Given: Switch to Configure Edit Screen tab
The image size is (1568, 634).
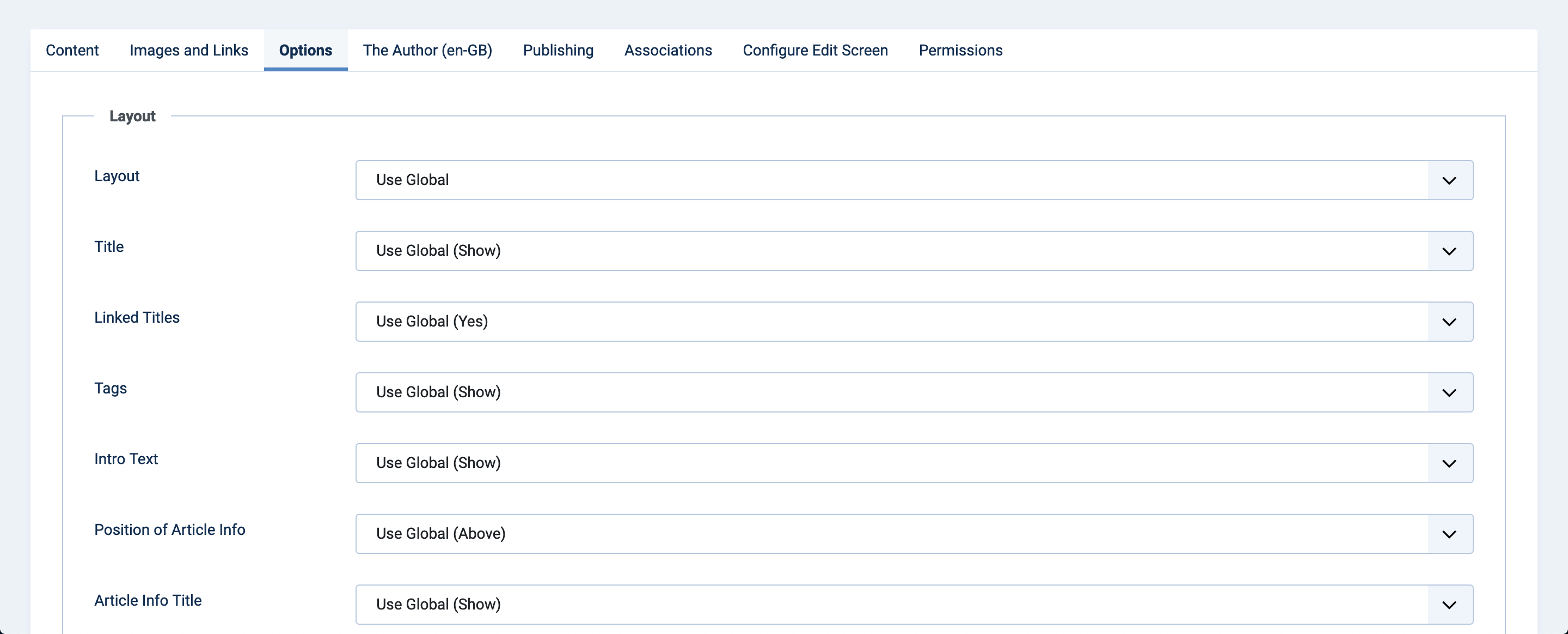Looking at the screenshot, I should (815, 51).
